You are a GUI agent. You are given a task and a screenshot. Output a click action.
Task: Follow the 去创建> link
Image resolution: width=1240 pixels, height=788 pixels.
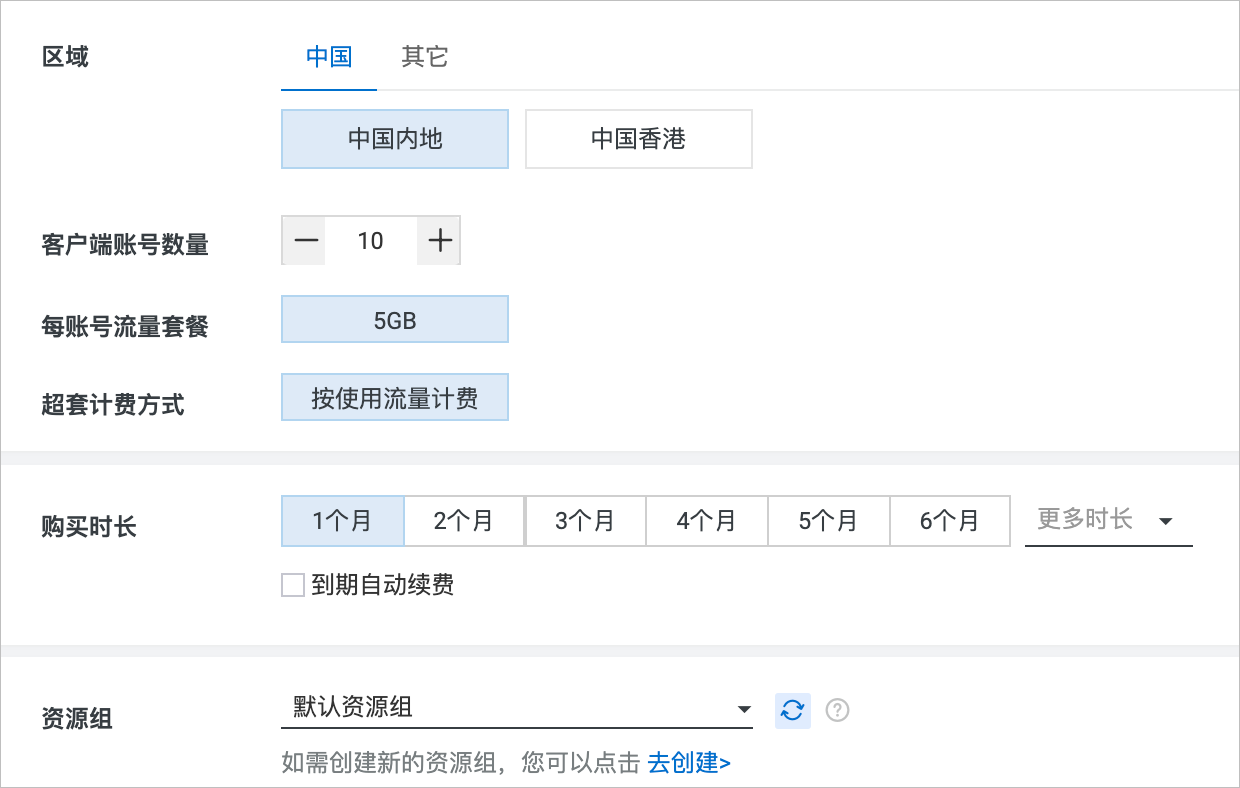(x=689, y=764)
